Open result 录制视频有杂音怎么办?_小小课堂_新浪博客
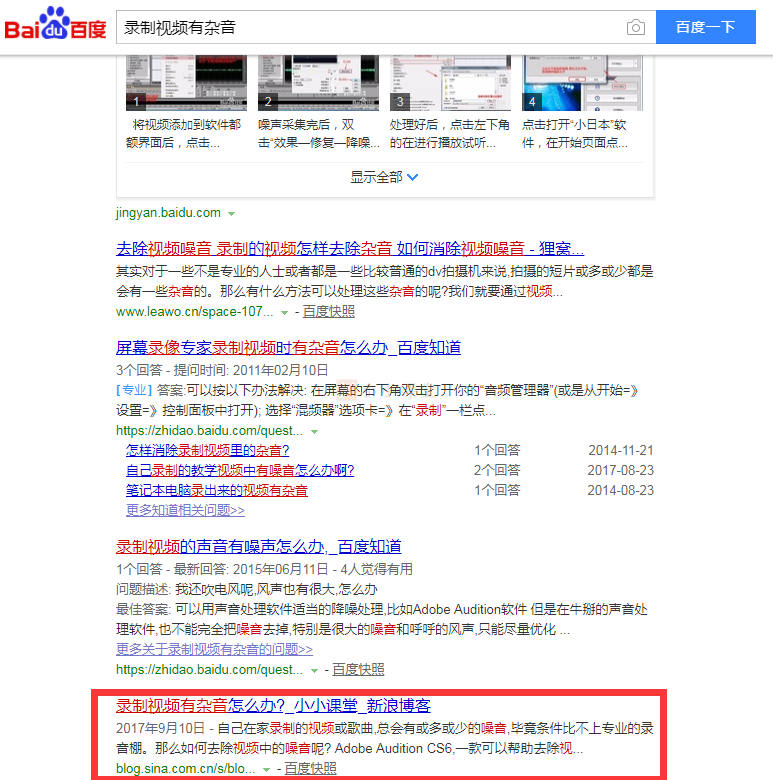This screenshot has width=773, height=780. 273,705
